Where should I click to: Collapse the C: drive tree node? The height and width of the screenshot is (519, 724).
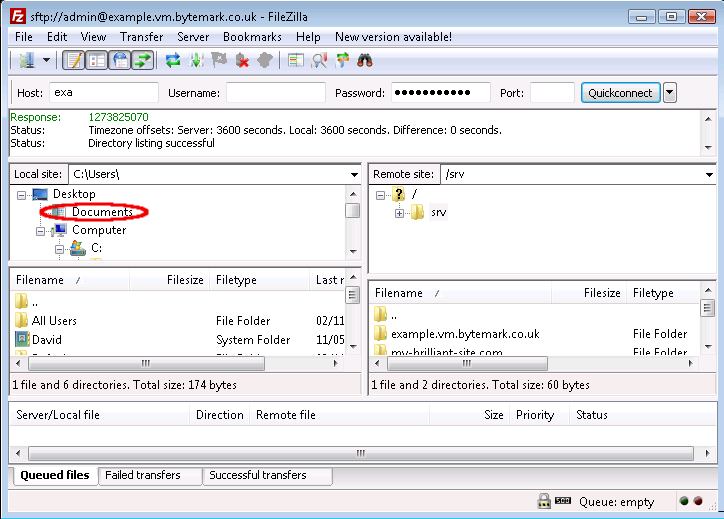[59, 249]
